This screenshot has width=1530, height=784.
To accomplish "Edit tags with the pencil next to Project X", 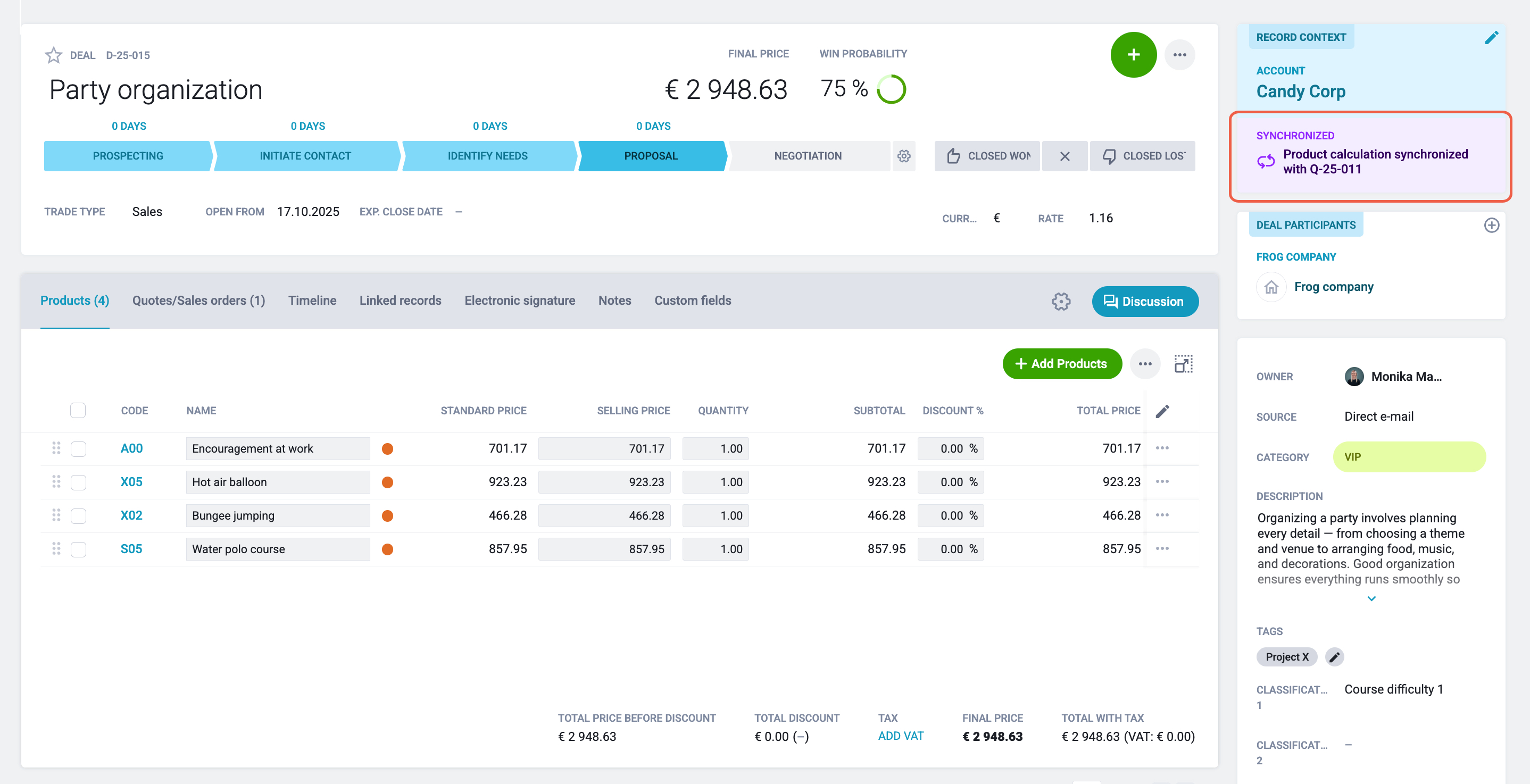I will coord(1335,657).
